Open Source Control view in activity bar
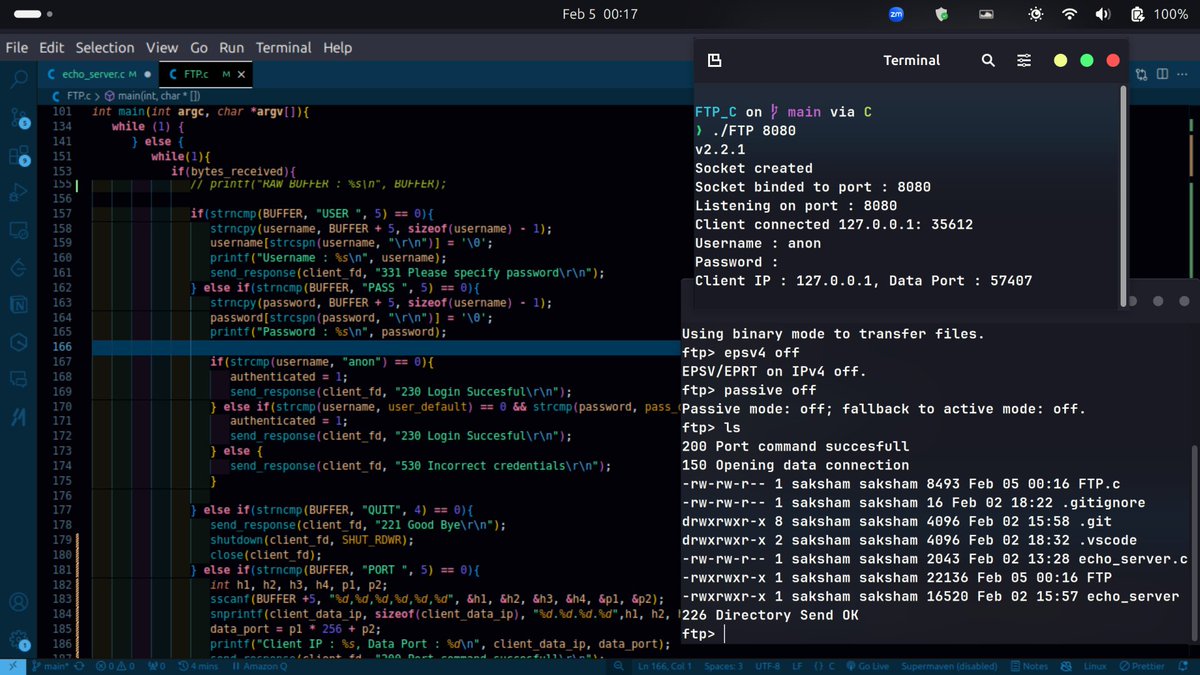1200x675 pixels. (18, 116)
